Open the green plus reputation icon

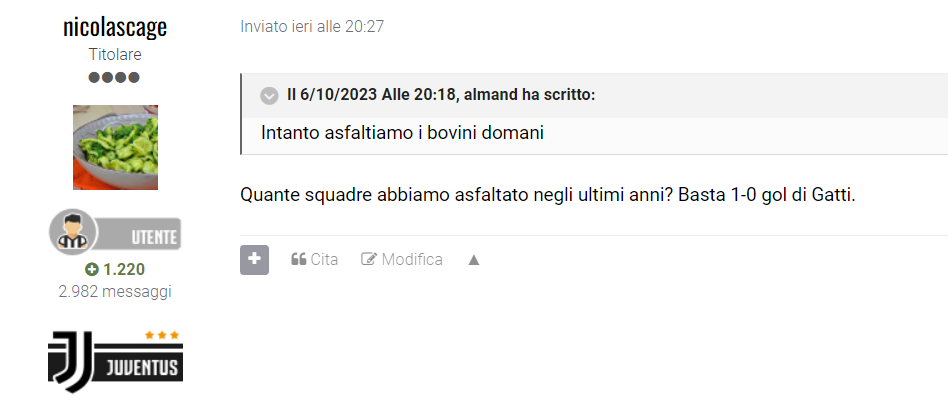(x=92, y=270)
